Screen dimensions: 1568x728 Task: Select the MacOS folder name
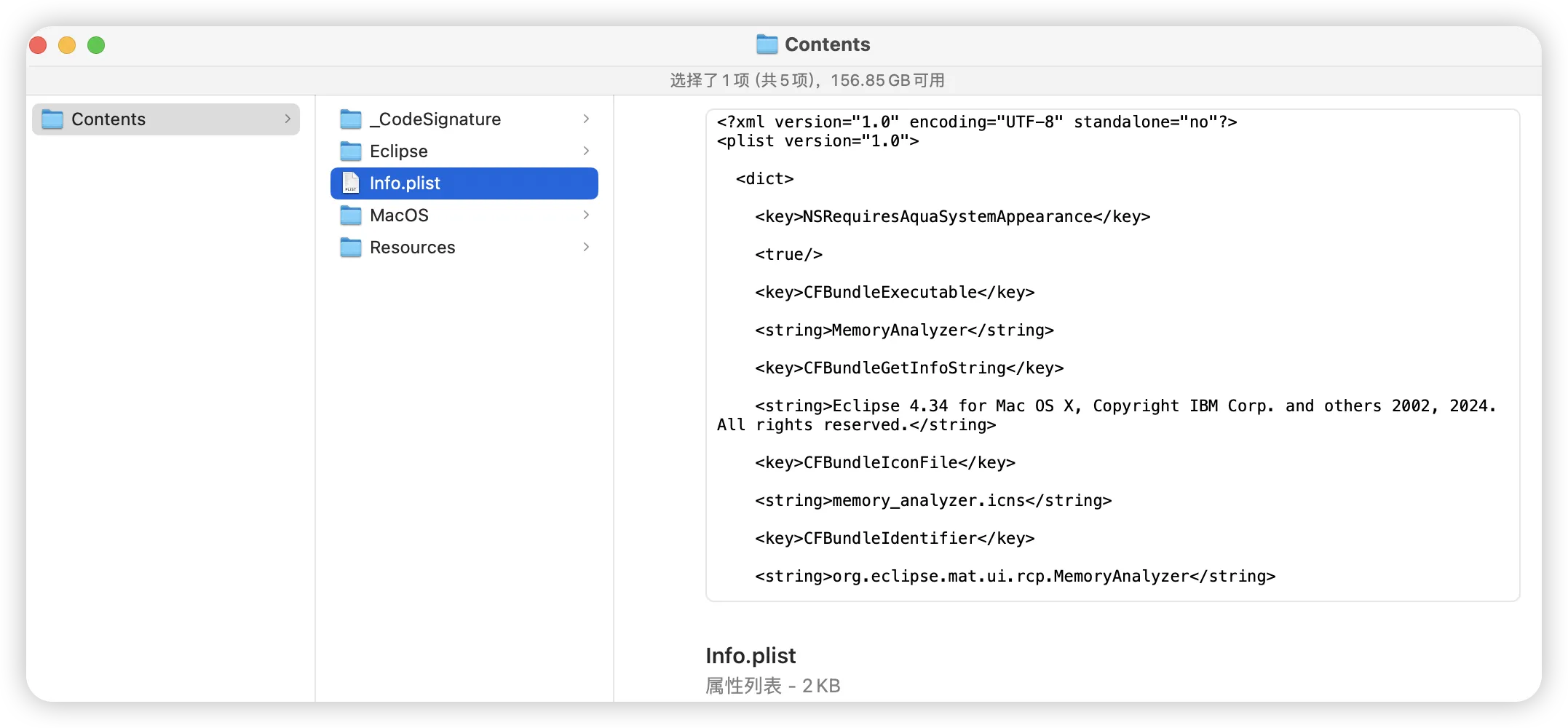pyautogui.click(x=399, y=215)
